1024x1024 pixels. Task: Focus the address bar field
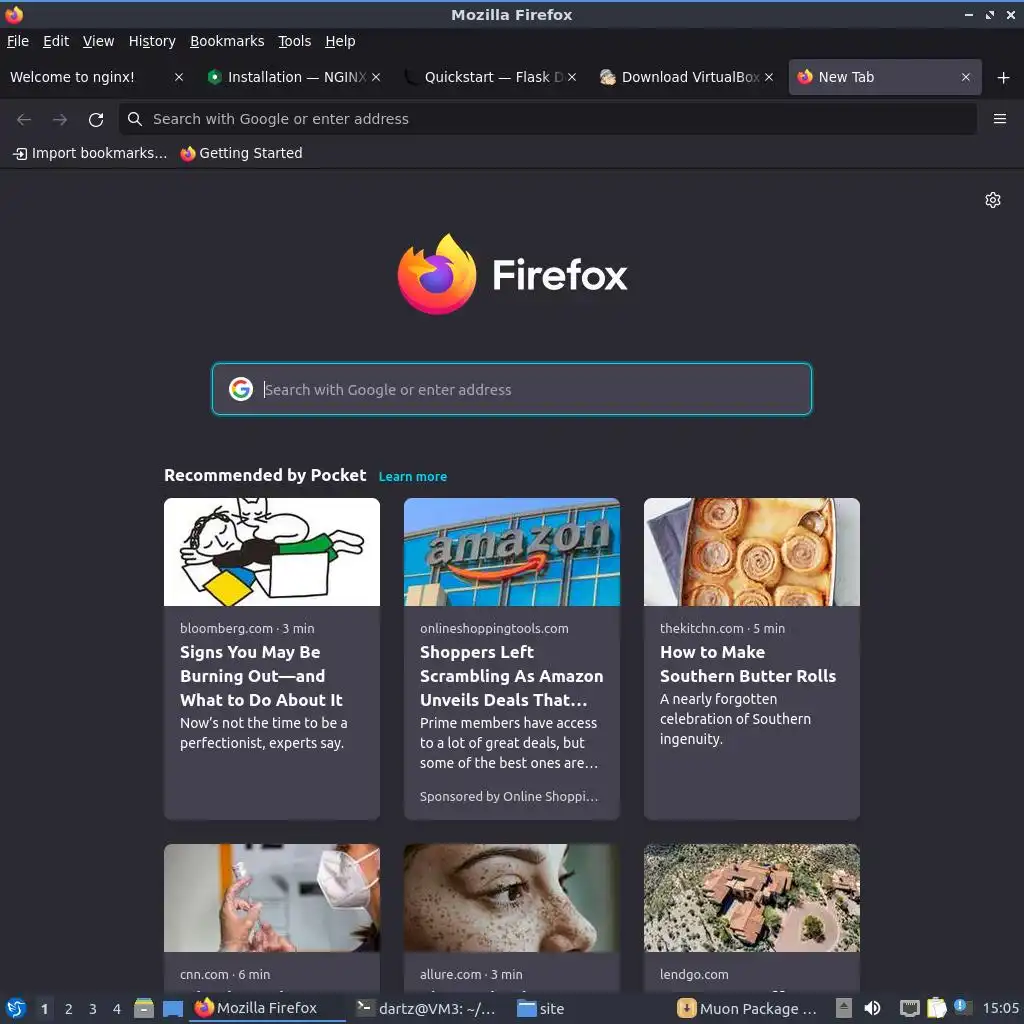547,119
